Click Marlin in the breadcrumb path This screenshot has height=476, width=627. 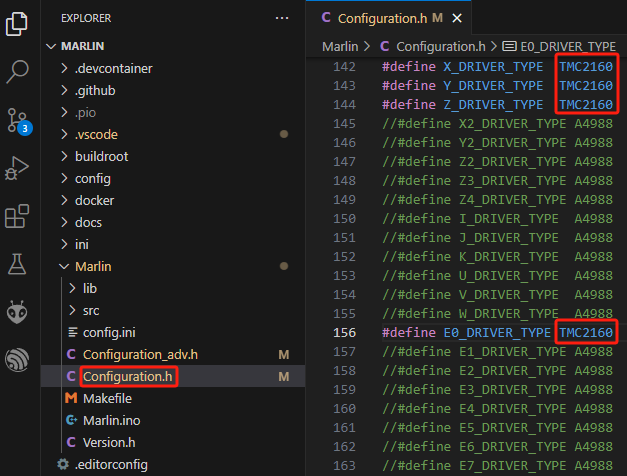click(341, 46)
